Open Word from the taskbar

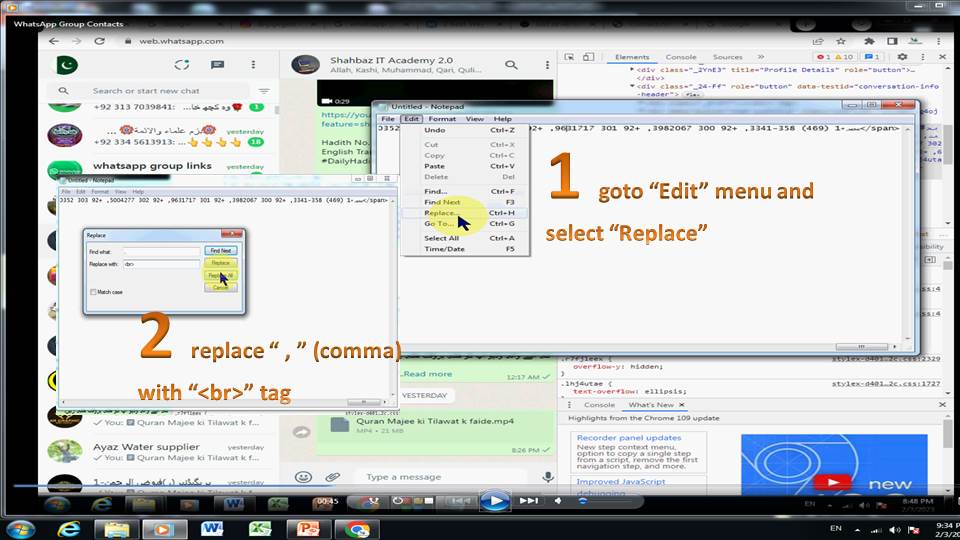click(x=212, y=529)
